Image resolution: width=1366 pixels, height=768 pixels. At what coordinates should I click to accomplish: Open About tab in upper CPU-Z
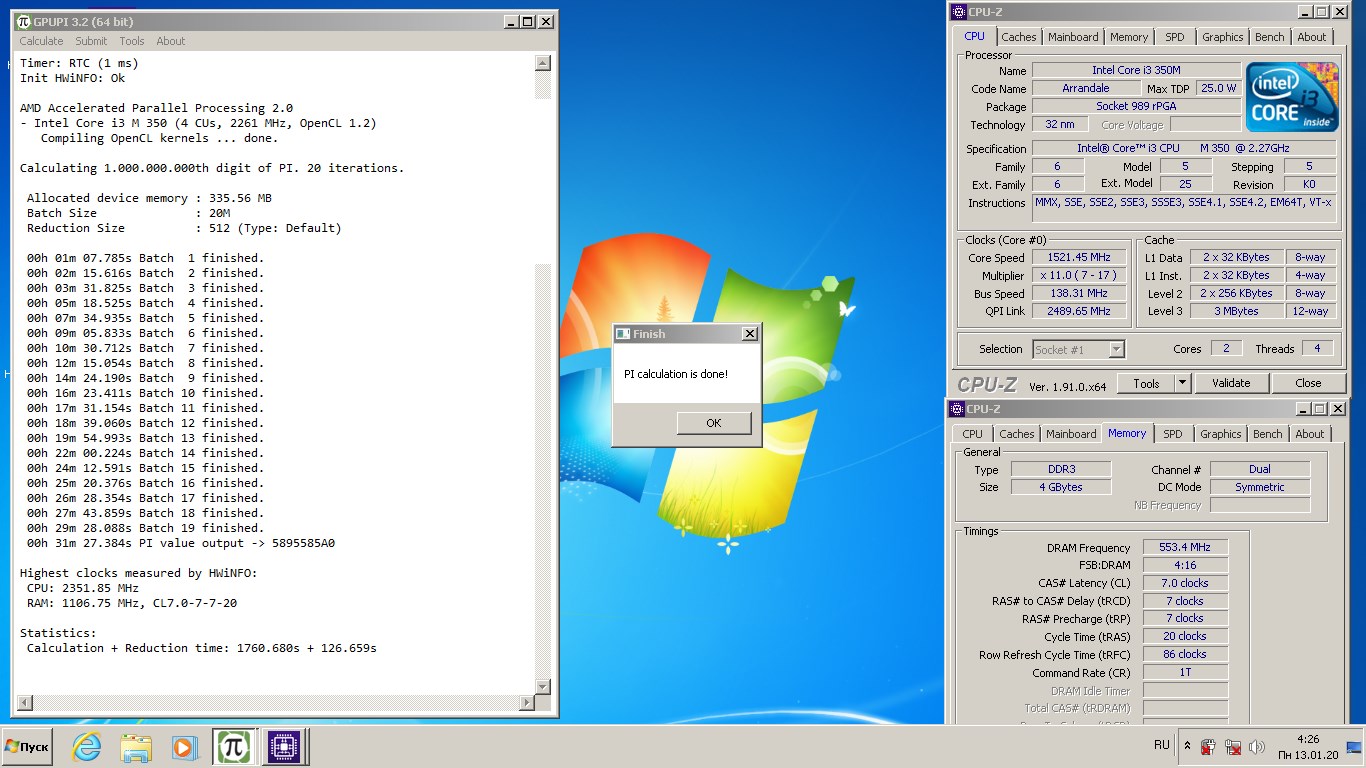click(1312, 37)
